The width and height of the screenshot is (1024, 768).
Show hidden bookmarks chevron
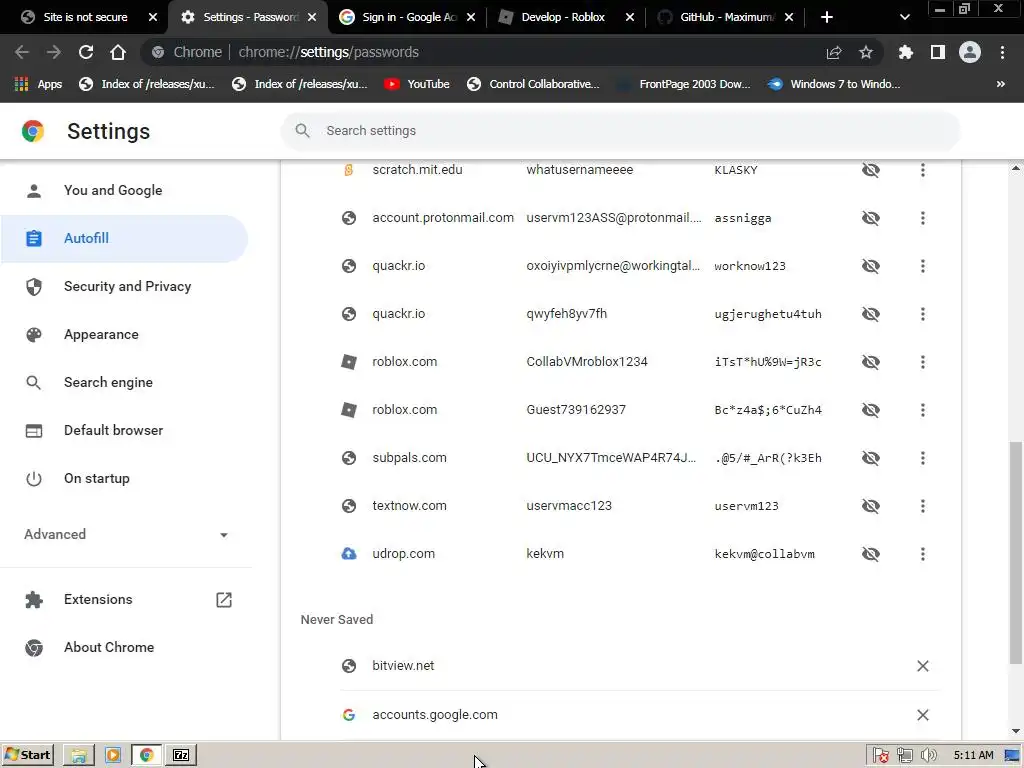pyautogui.click(x=1000, y=84)
